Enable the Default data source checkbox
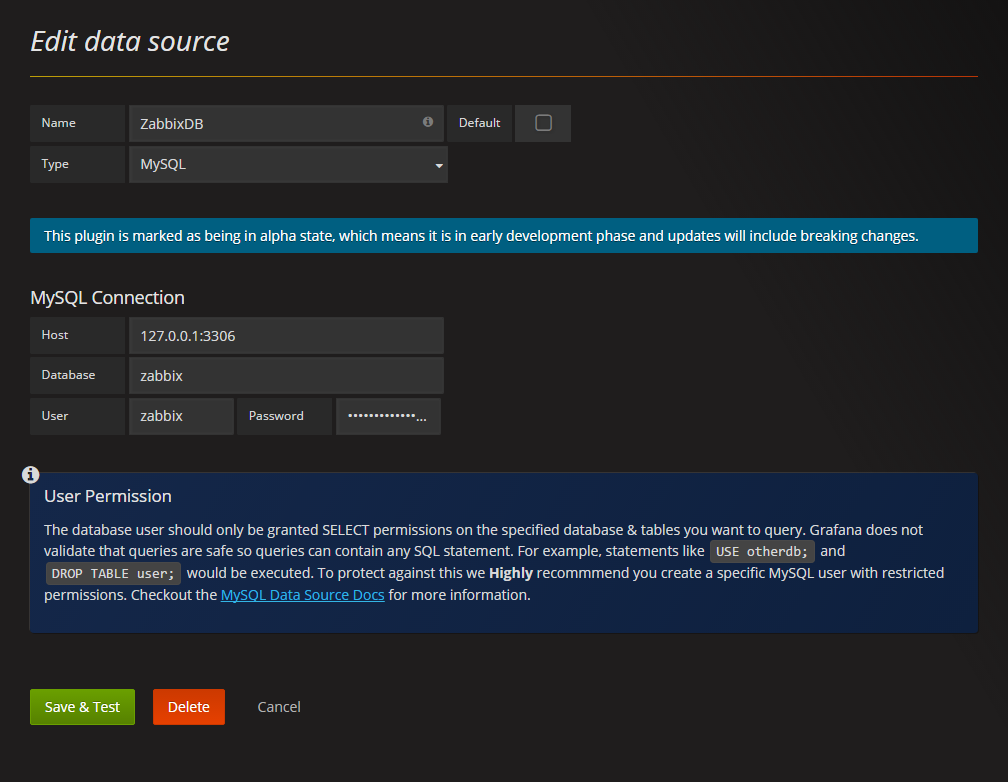Image resolution: width=1008 pixels, height=782 pixels. pyautogui.click(x=542, y=122)
